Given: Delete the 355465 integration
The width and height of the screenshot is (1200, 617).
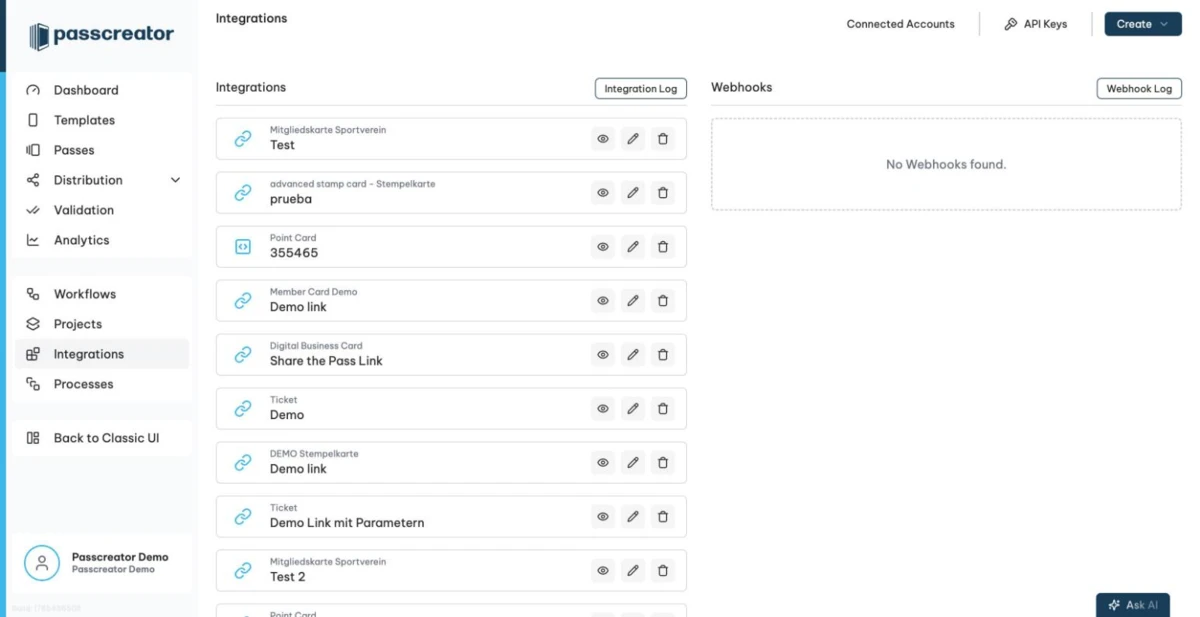Looking at the screenshot, I should pyautogui.click(x=662, y=247).
